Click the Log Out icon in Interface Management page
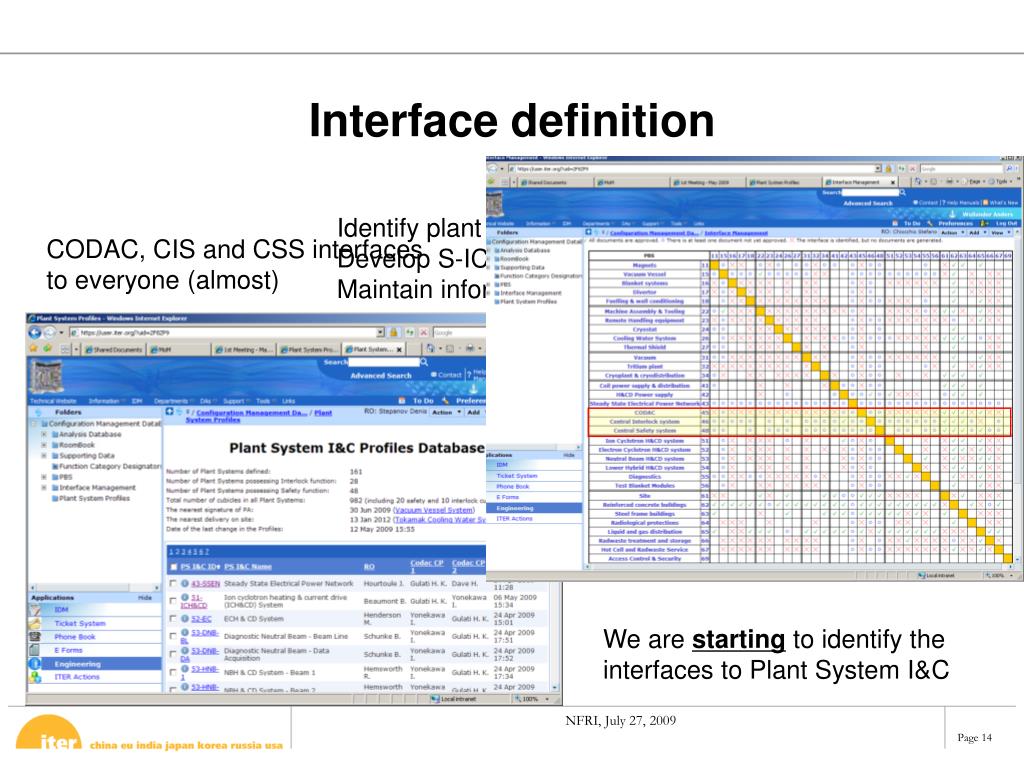 985,223
